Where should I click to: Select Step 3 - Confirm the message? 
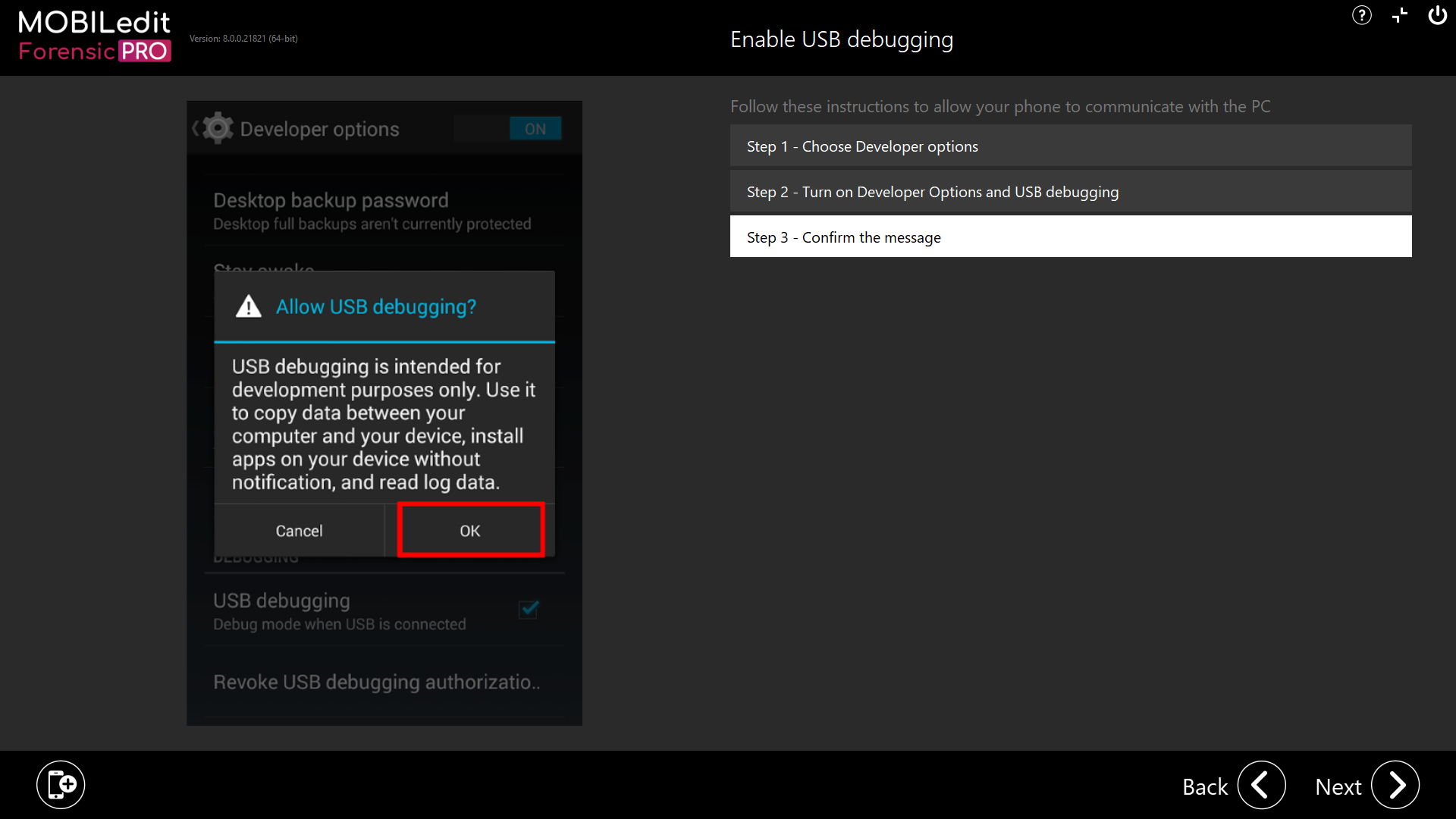tap(1070, 237)
